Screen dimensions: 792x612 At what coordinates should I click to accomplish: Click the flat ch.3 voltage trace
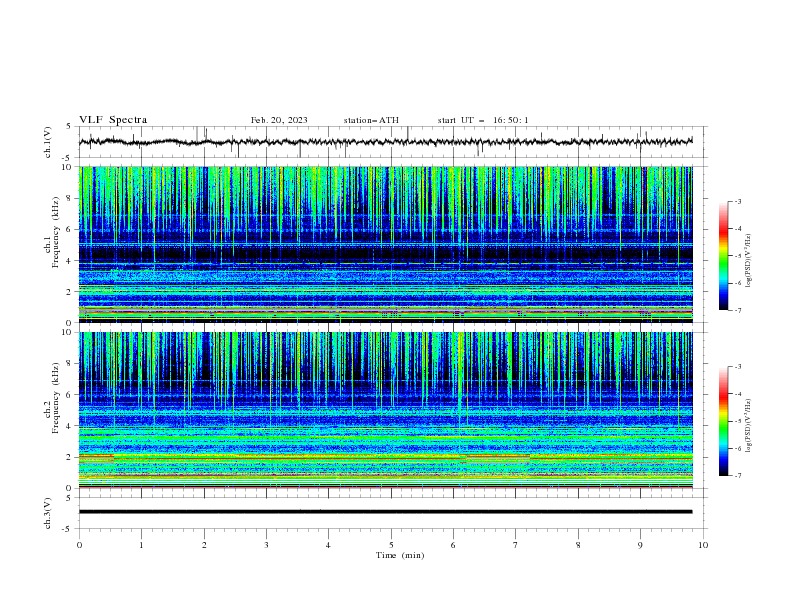[x=386, y=512]
